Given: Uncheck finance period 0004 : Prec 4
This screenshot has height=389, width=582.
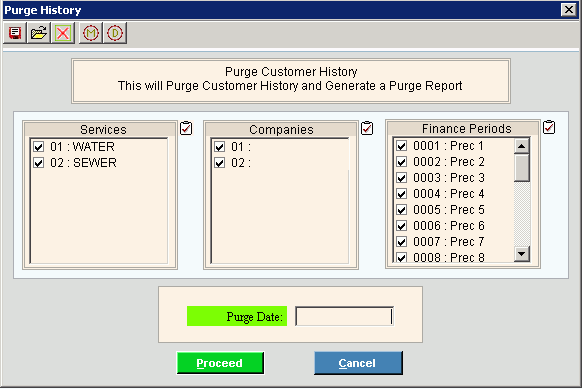Looking at the screenshot, I should [402, 193].
